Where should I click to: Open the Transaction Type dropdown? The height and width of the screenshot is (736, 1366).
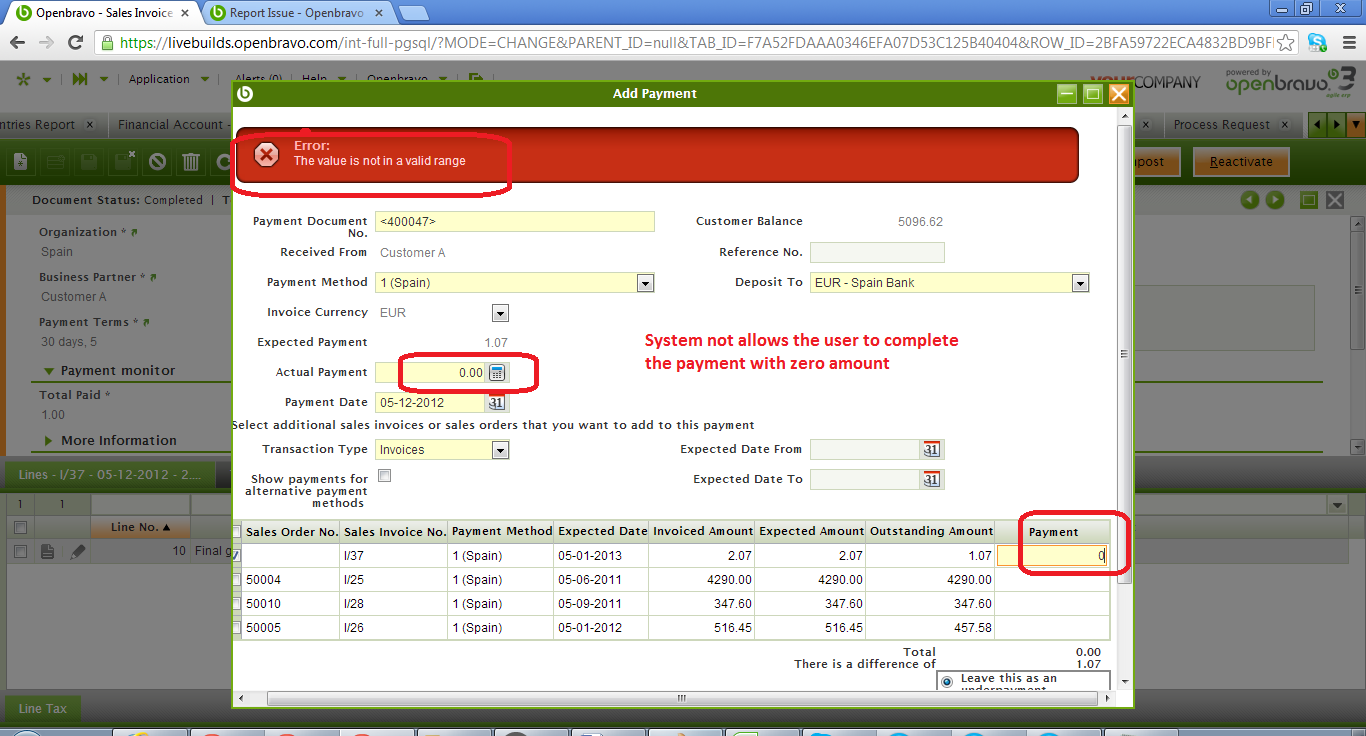click(x=500, y=450)
